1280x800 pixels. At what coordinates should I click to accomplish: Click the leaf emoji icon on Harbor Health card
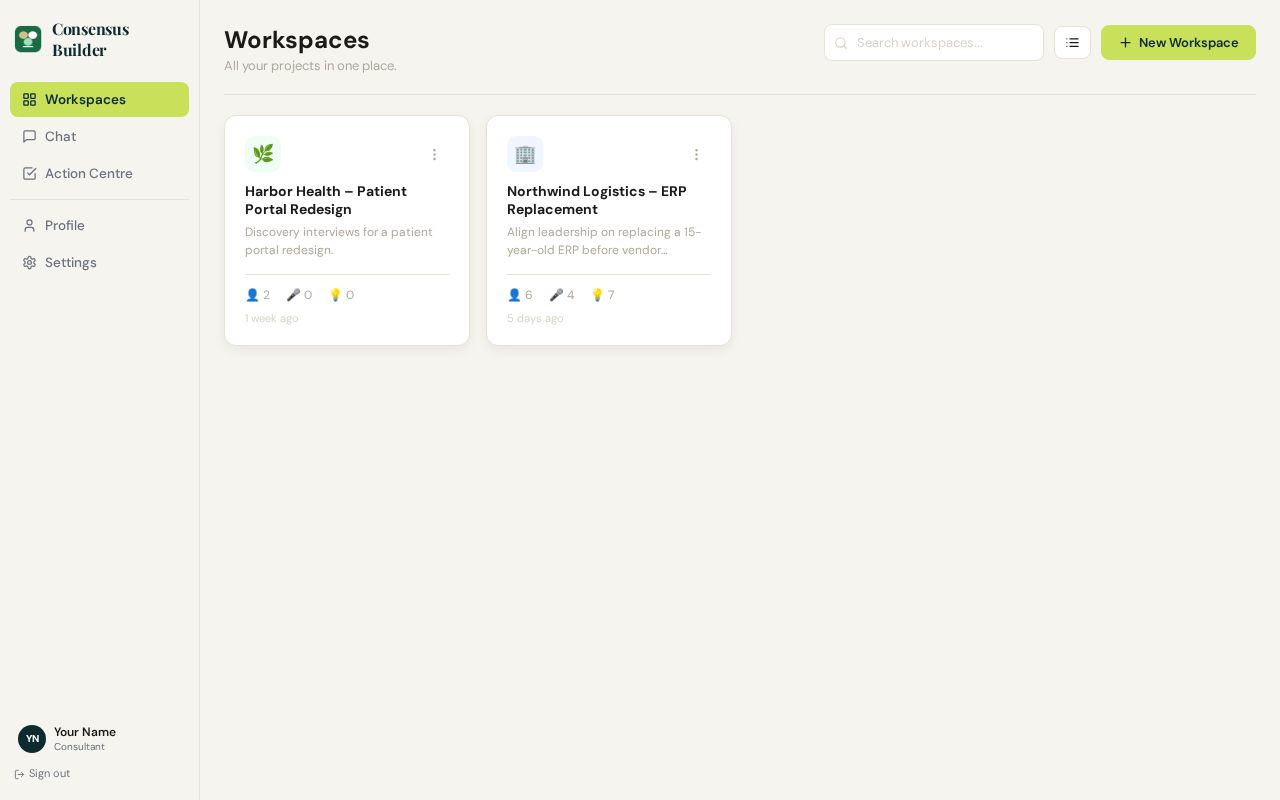(x=263, y=154)
